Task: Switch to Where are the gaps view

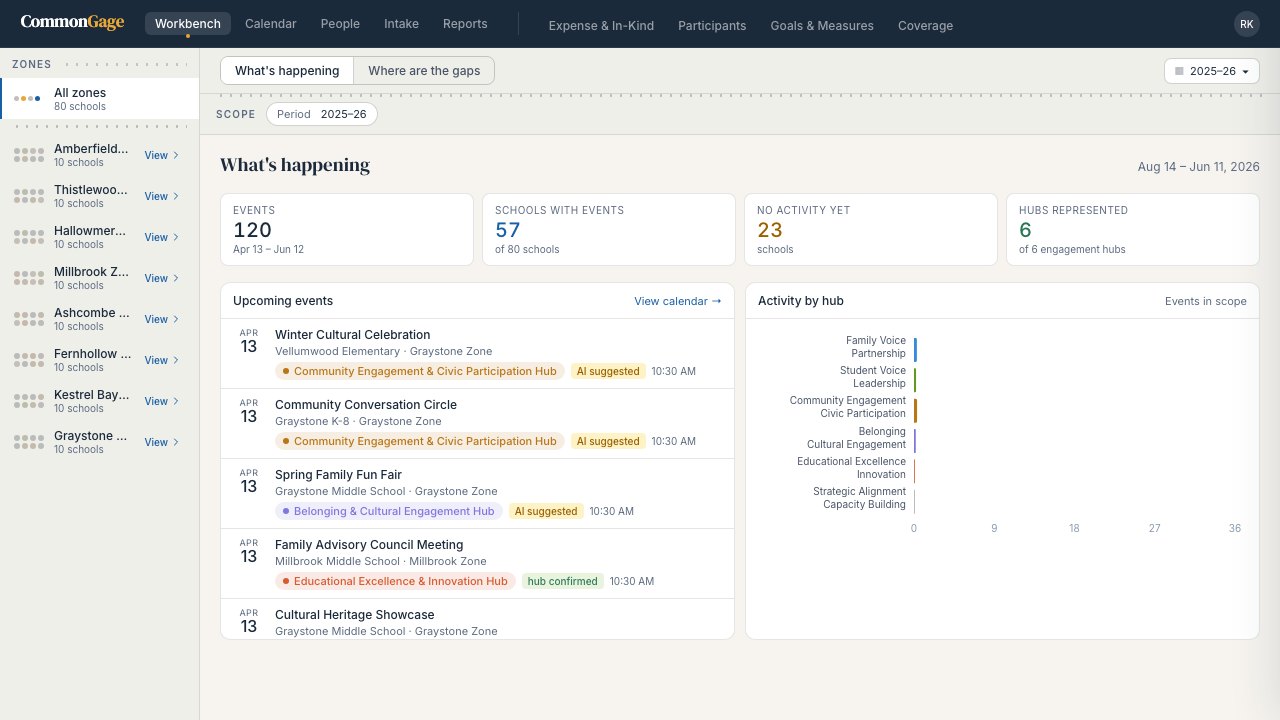Action: point(424,71)
